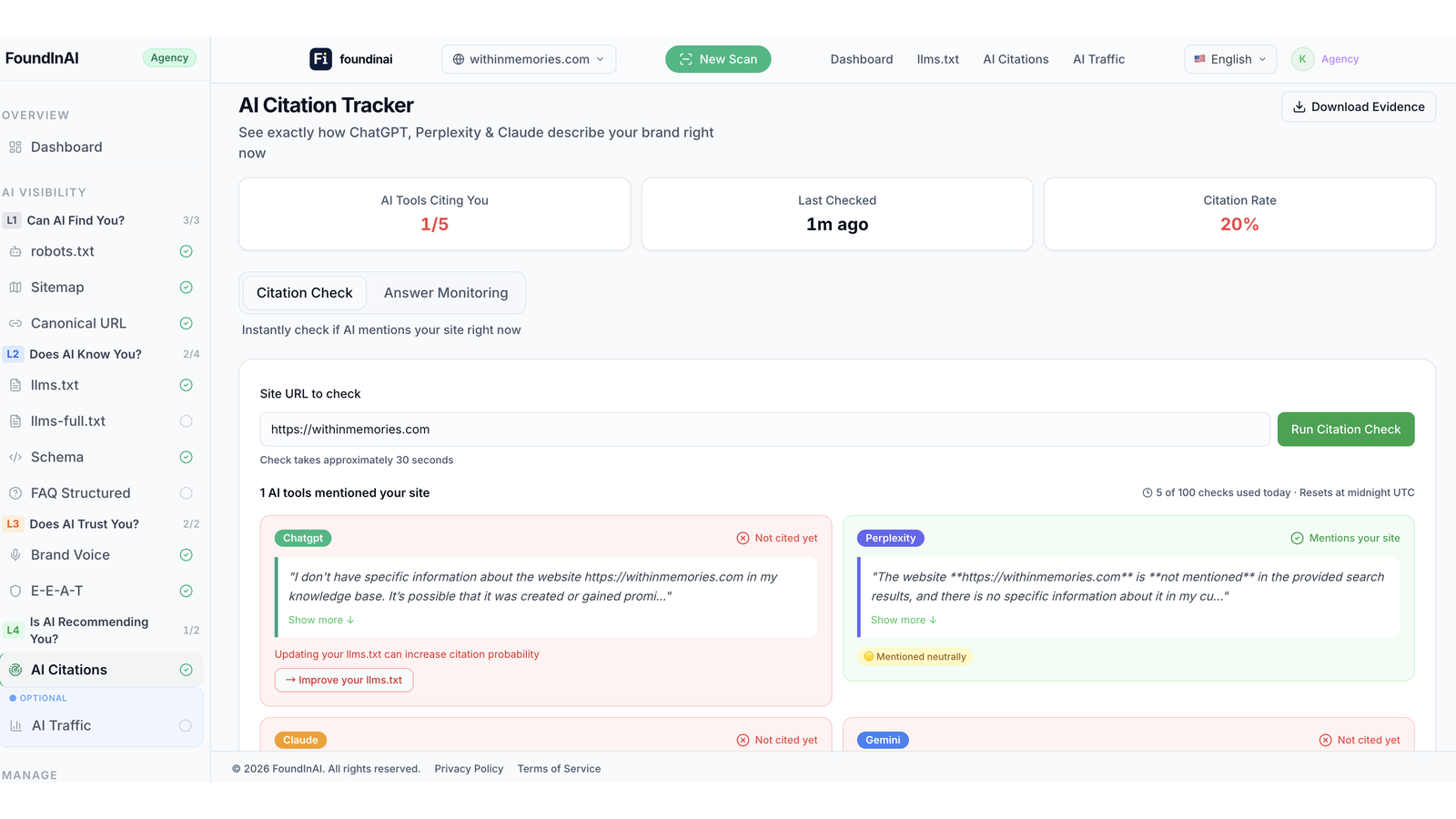Click the Claude tool badge
This screenshot has height=819, width=1456.
tap(300, 740)
